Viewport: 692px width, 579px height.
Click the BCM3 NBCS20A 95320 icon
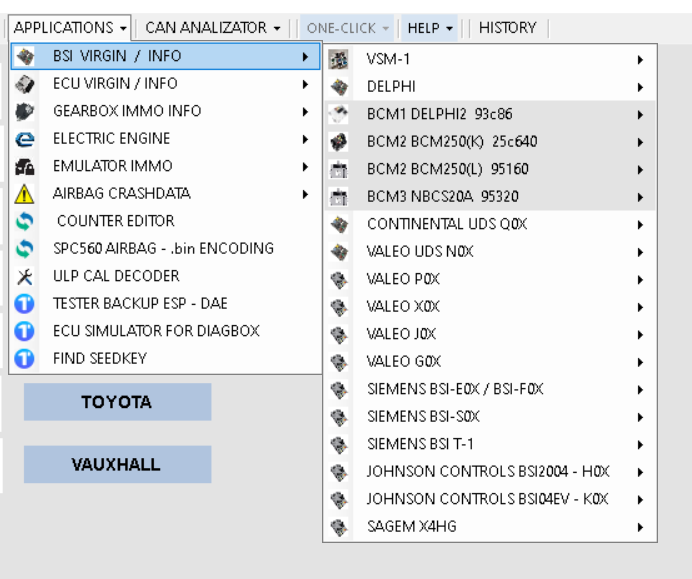point(338,196)
